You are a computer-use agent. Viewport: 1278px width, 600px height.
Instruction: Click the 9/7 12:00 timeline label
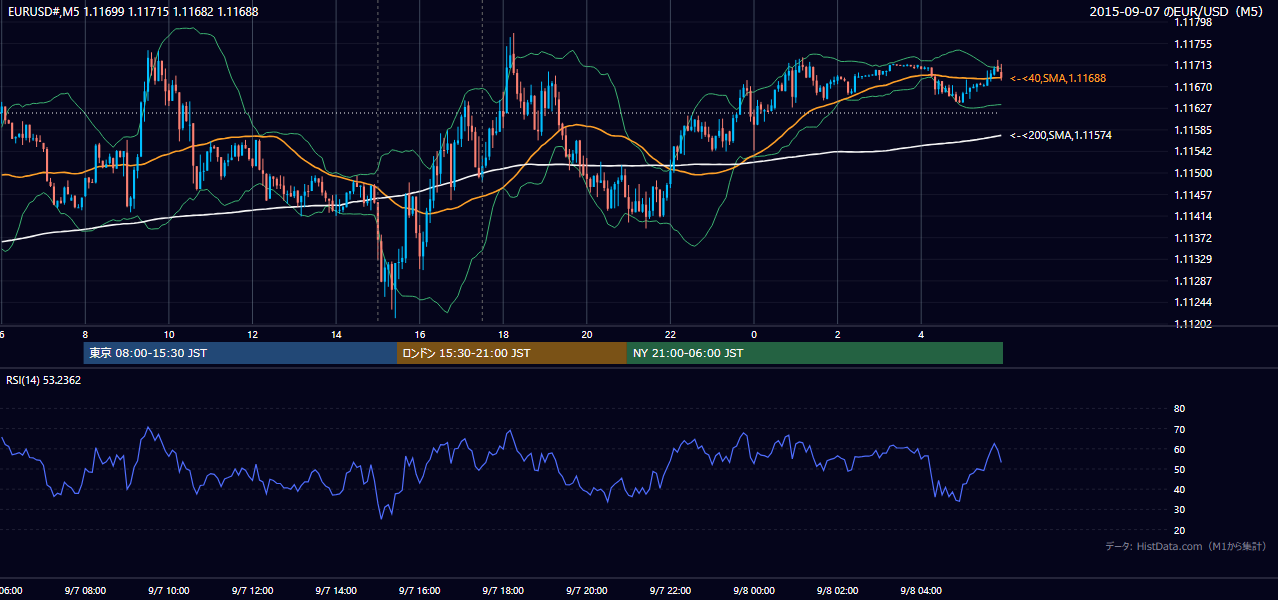pos(252,591)
